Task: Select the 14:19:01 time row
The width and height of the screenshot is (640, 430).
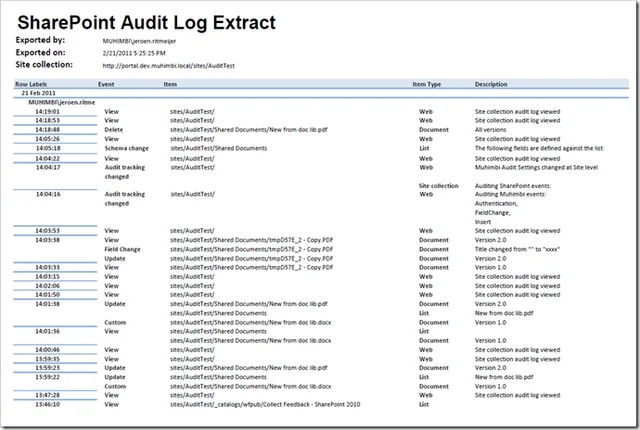Action: coord(47,112)
